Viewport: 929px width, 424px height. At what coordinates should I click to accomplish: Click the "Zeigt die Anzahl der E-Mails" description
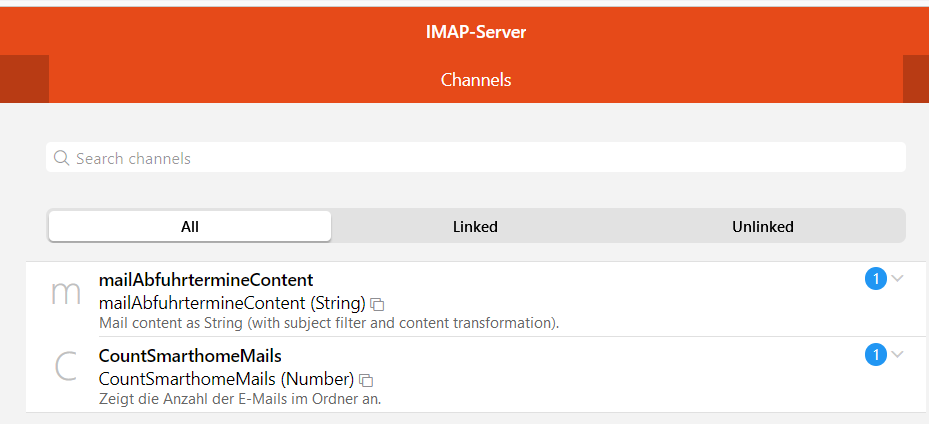(240, 399)
